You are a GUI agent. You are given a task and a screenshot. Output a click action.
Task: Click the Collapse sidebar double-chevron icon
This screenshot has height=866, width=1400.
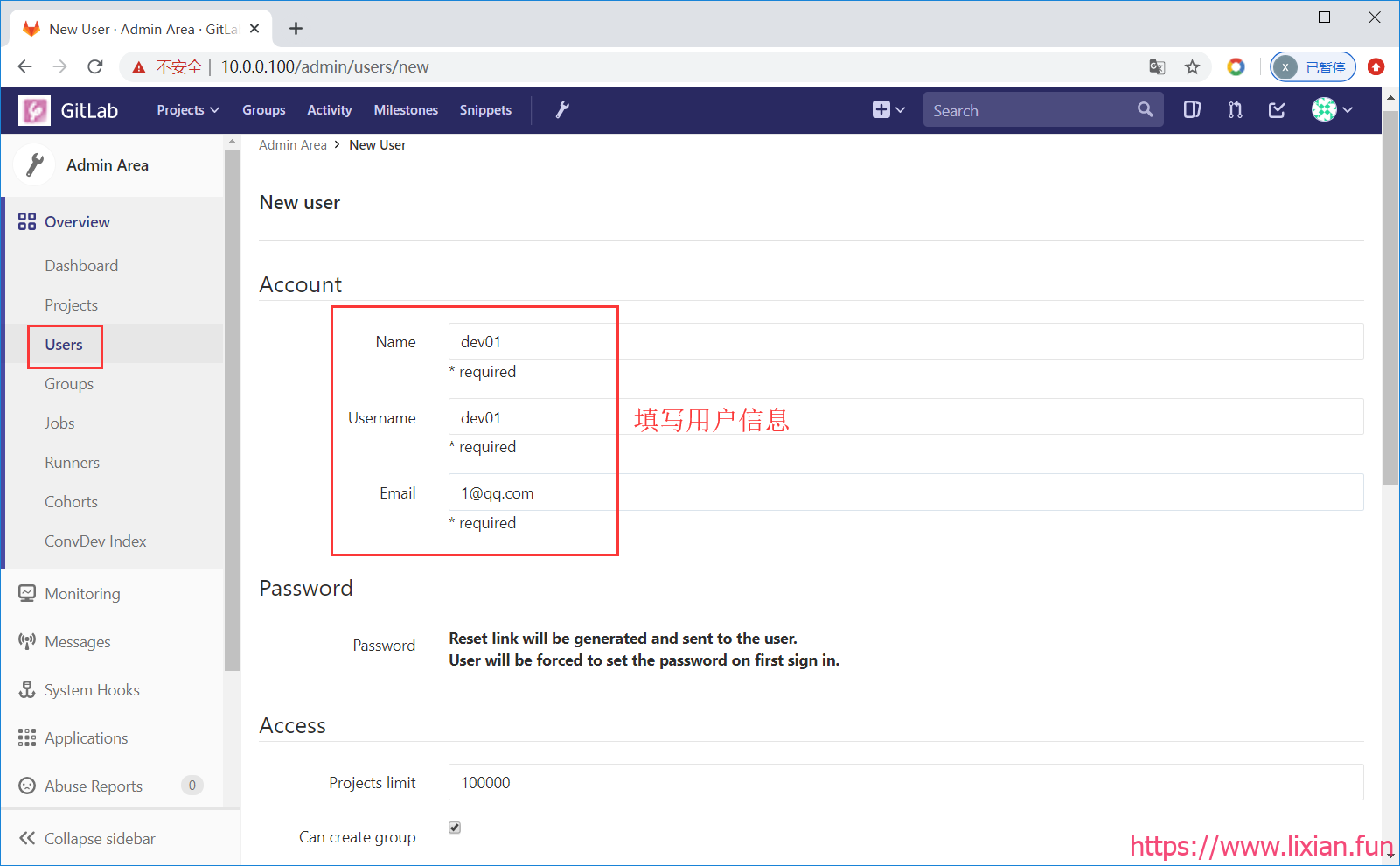(27, 838)
